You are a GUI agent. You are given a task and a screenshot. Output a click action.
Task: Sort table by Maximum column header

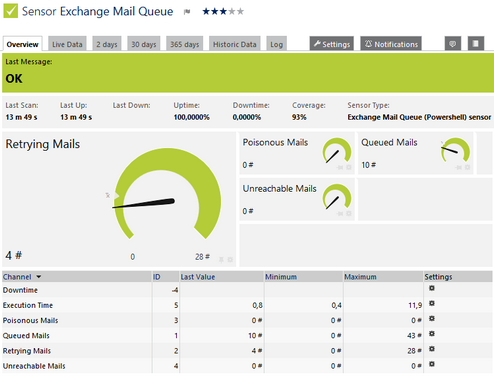(x=360, y=277)
